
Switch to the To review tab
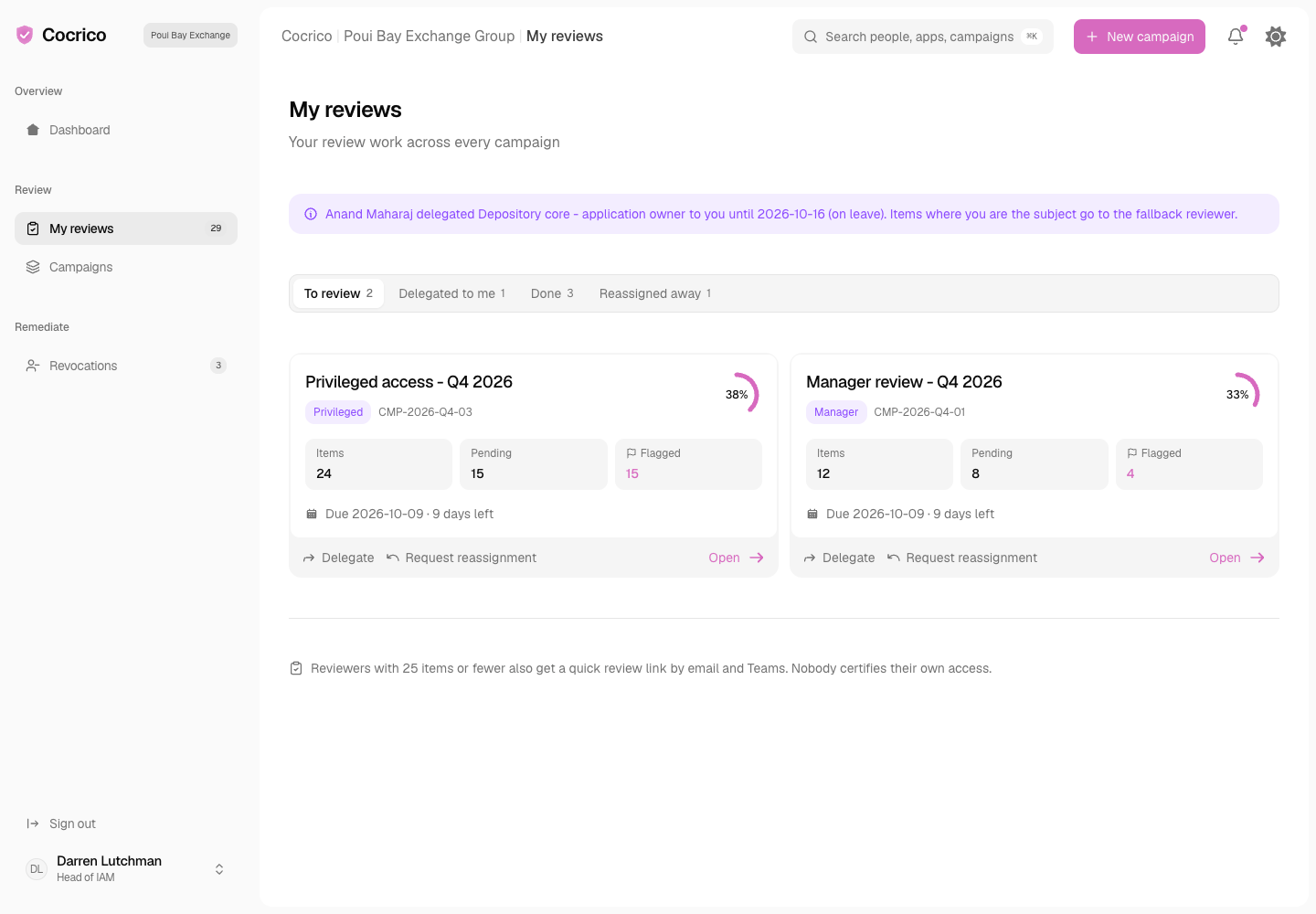338,293
